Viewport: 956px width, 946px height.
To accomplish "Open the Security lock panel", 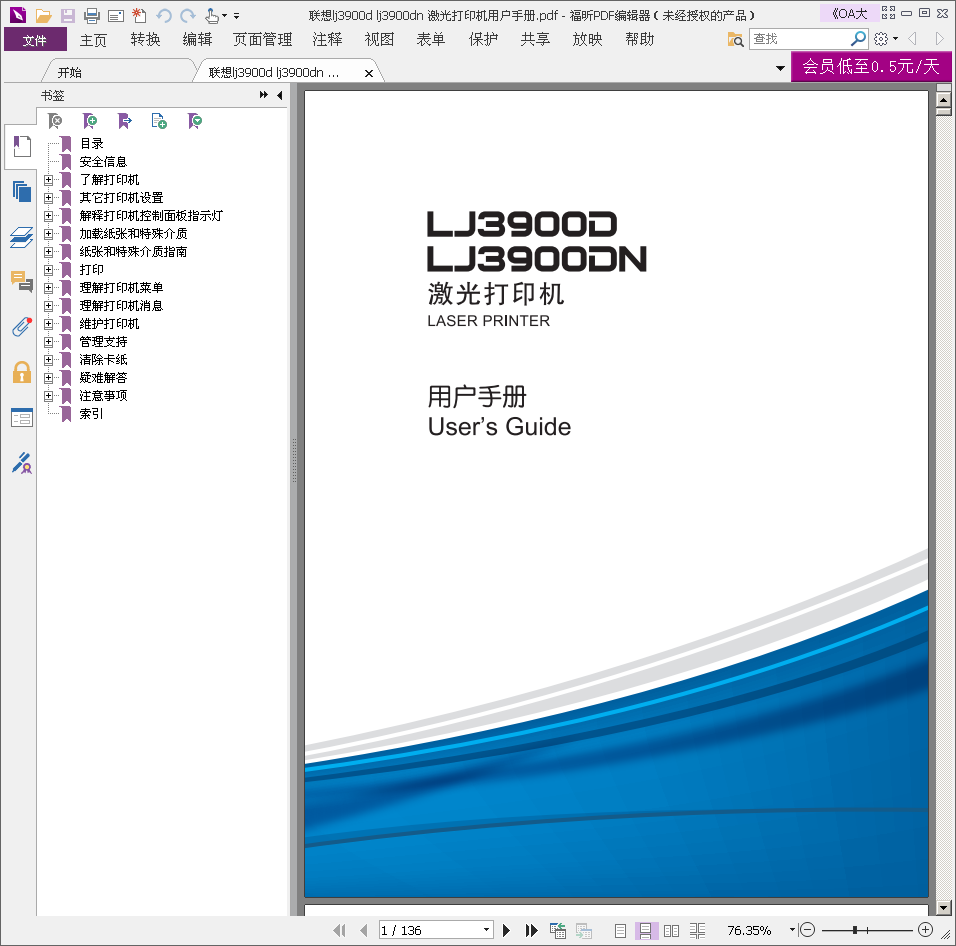I will [x=22, y=372].
